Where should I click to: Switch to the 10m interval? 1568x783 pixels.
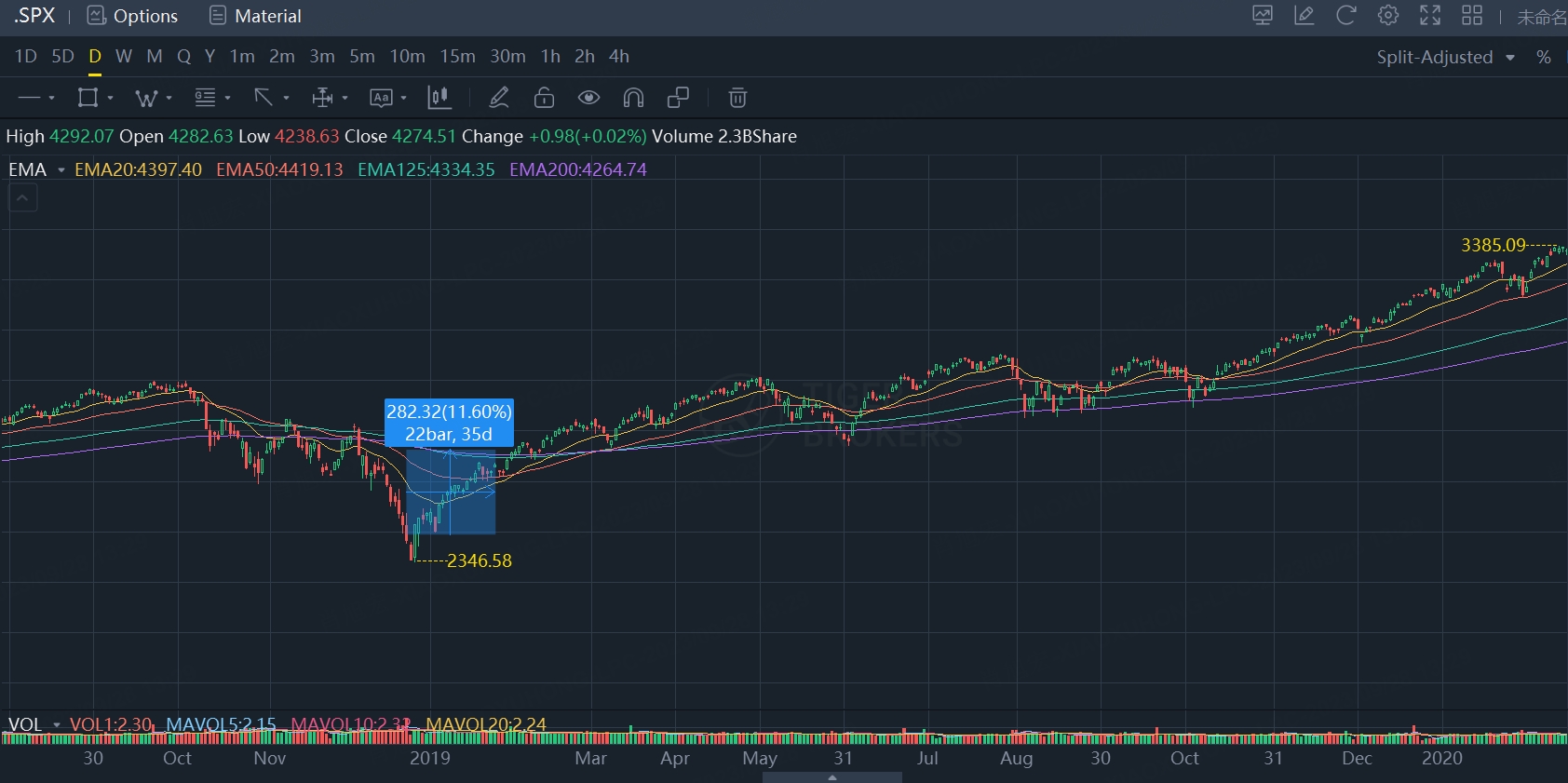click(x=408, y=57)
